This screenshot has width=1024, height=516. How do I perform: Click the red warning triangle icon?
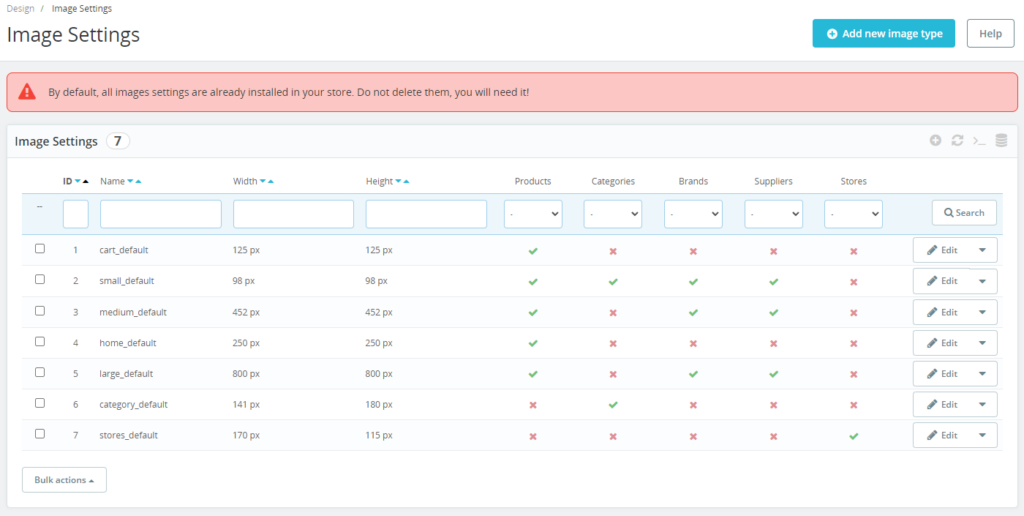[27, 91]
